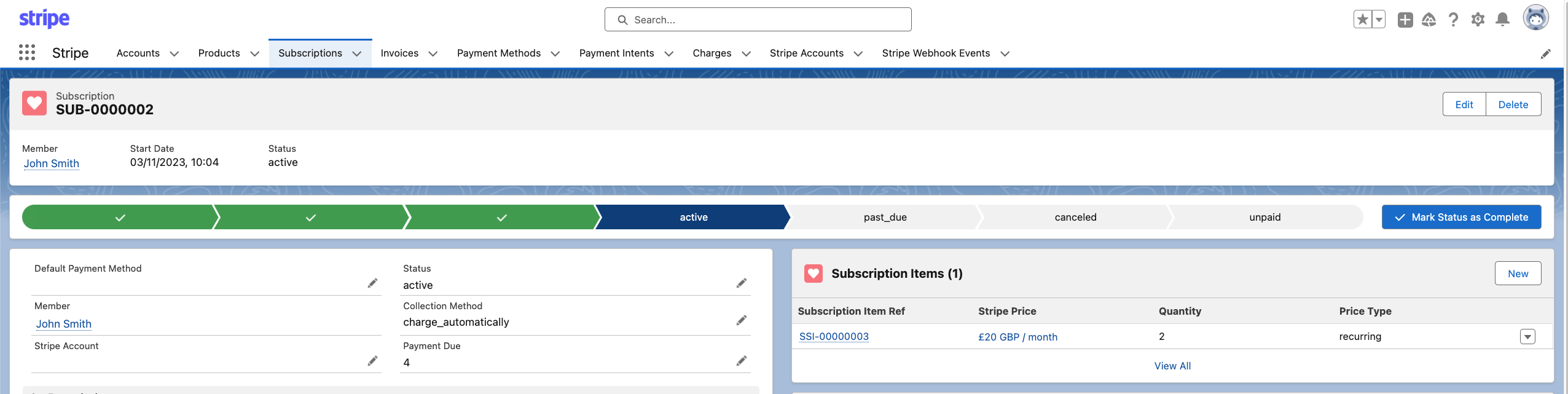1568x394 pixels.
Task: Edit Default Payment Method pencil icon
Action: (x=372, y=283)
